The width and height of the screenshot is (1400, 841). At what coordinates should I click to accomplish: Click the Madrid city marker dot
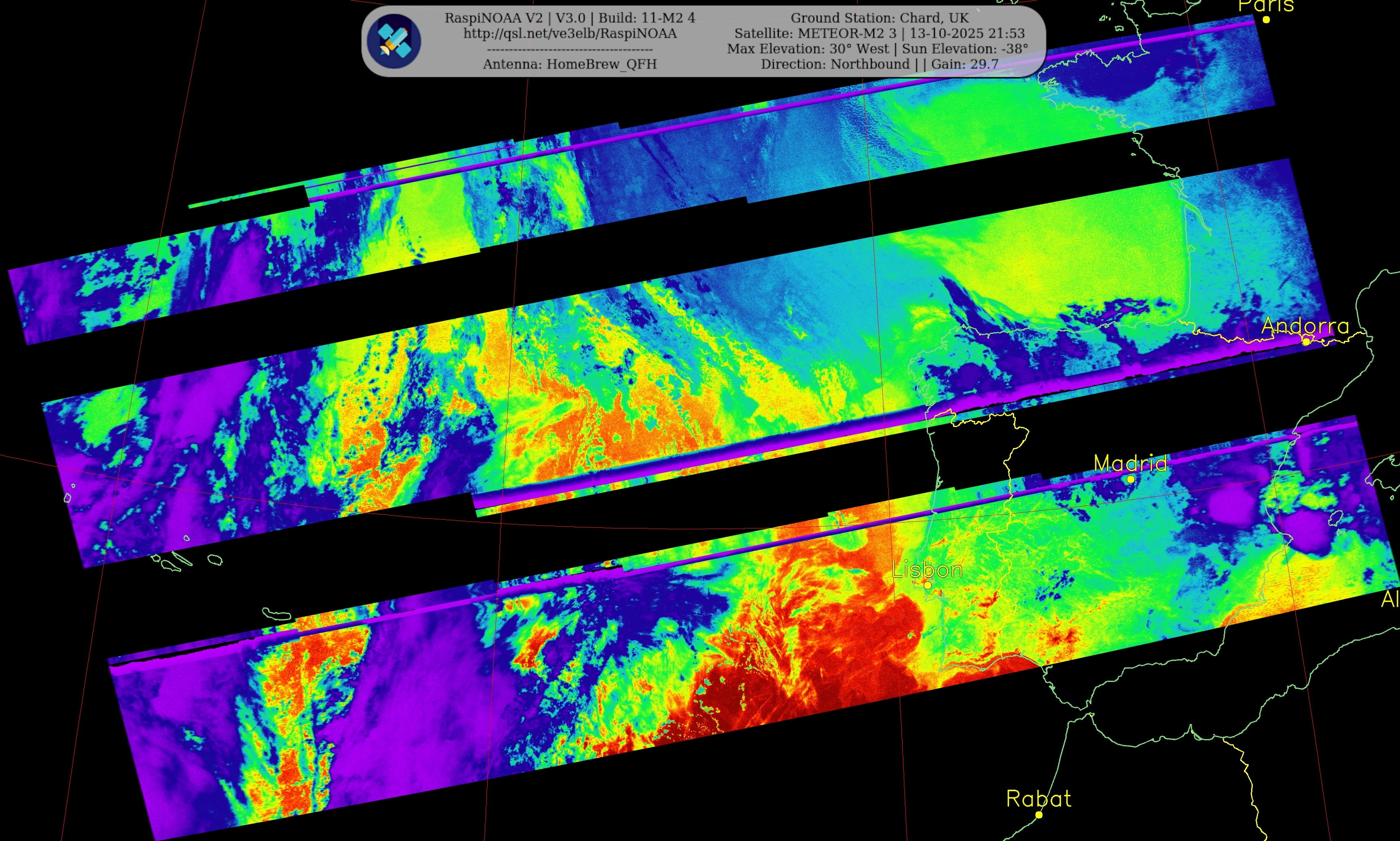pyautogui.click(x=1131, y=480)
